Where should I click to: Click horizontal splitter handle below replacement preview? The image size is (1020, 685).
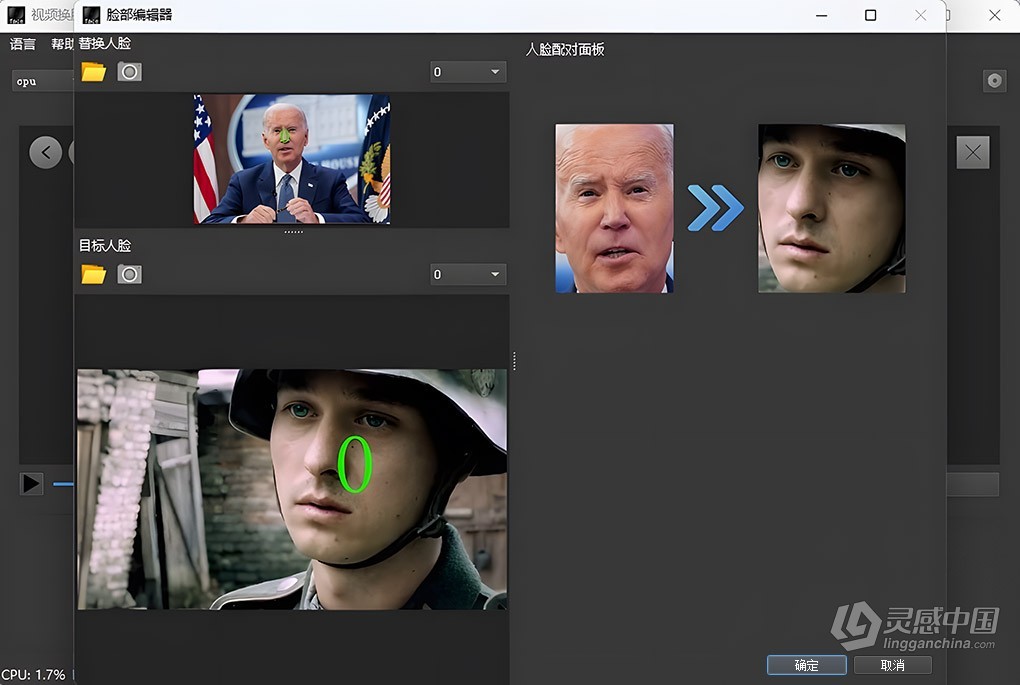click(293, 232)
